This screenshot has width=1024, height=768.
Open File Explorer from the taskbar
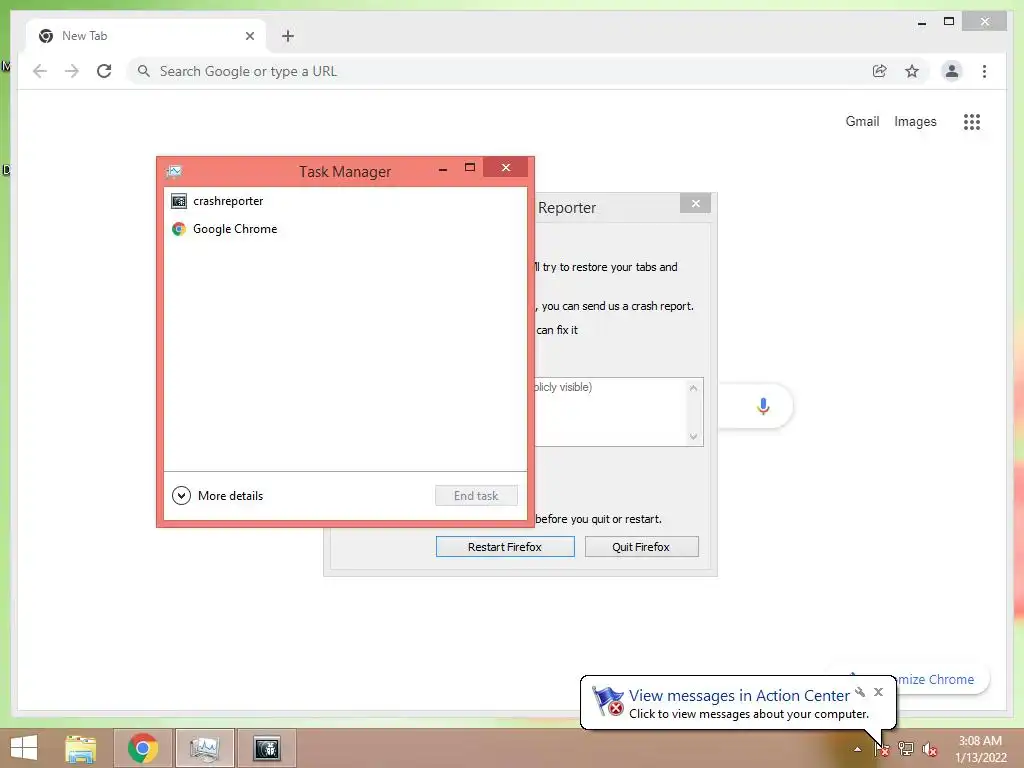click(80, 748)
